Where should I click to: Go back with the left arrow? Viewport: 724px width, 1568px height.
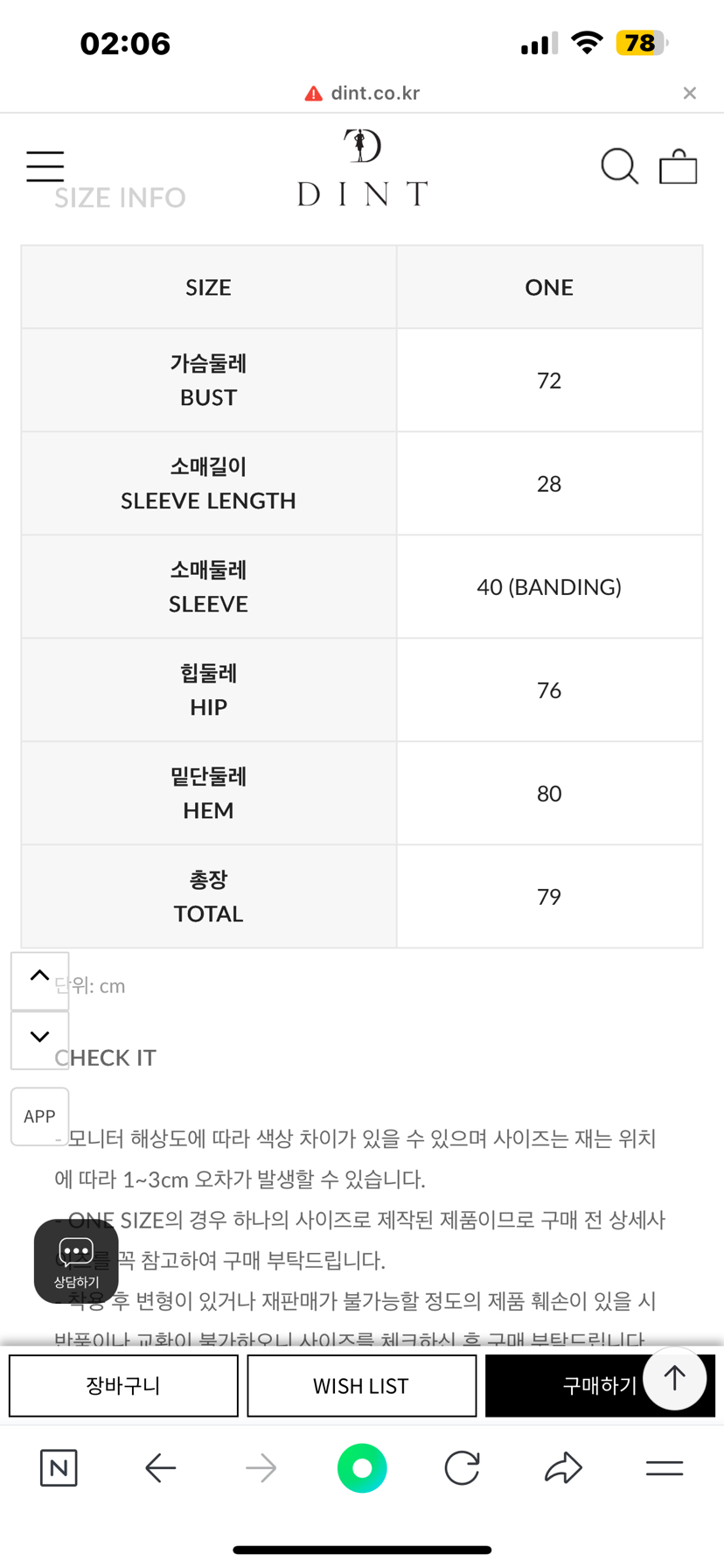(x=161, y=1467)
